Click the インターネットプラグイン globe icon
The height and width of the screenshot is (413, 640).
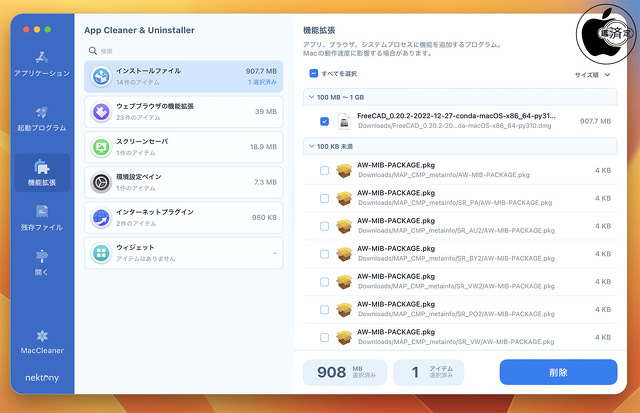[101, 218]
